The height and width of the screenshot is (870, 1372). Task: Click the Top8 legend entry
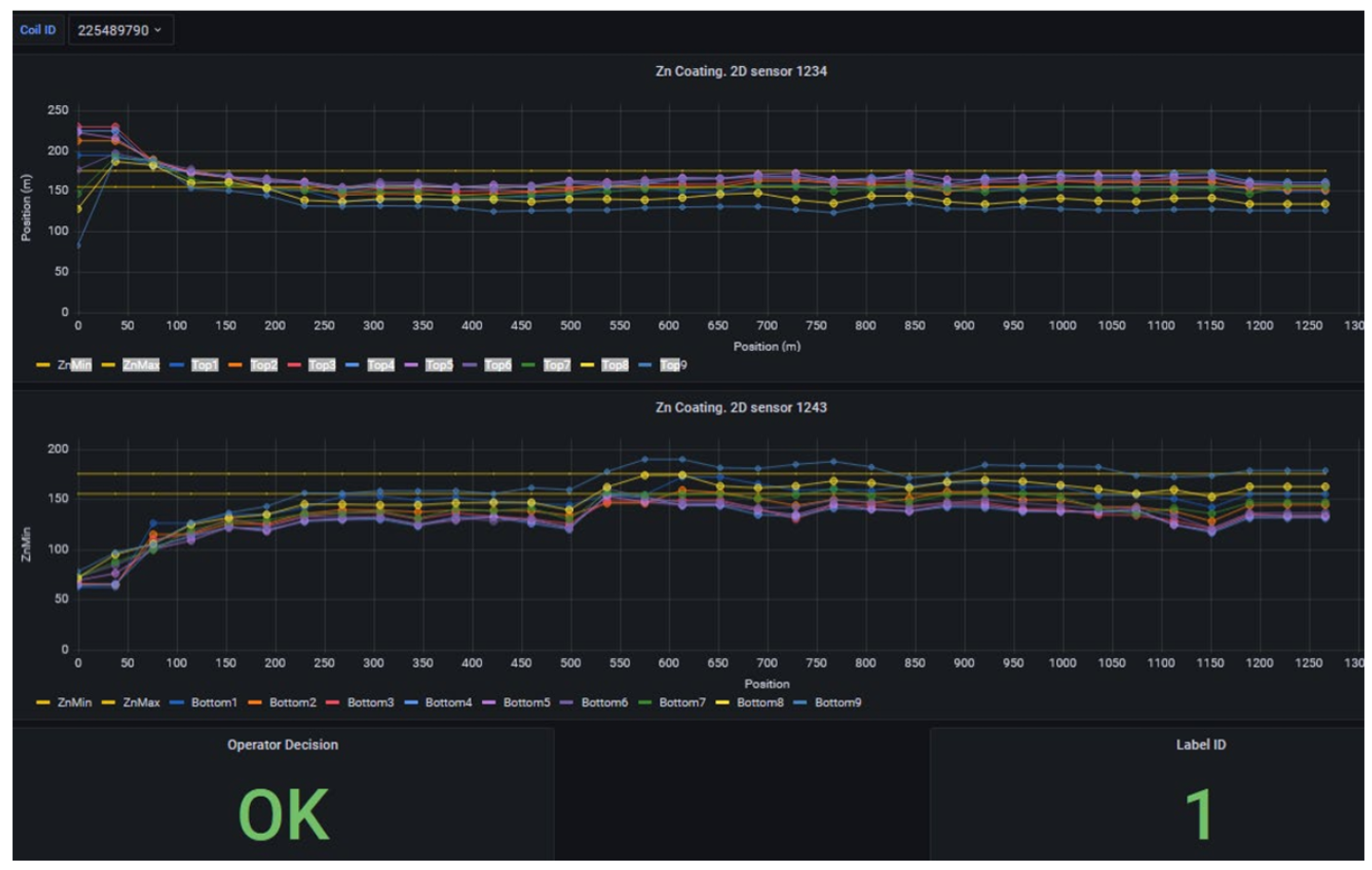pyautogui.click(x=615, y=365)
